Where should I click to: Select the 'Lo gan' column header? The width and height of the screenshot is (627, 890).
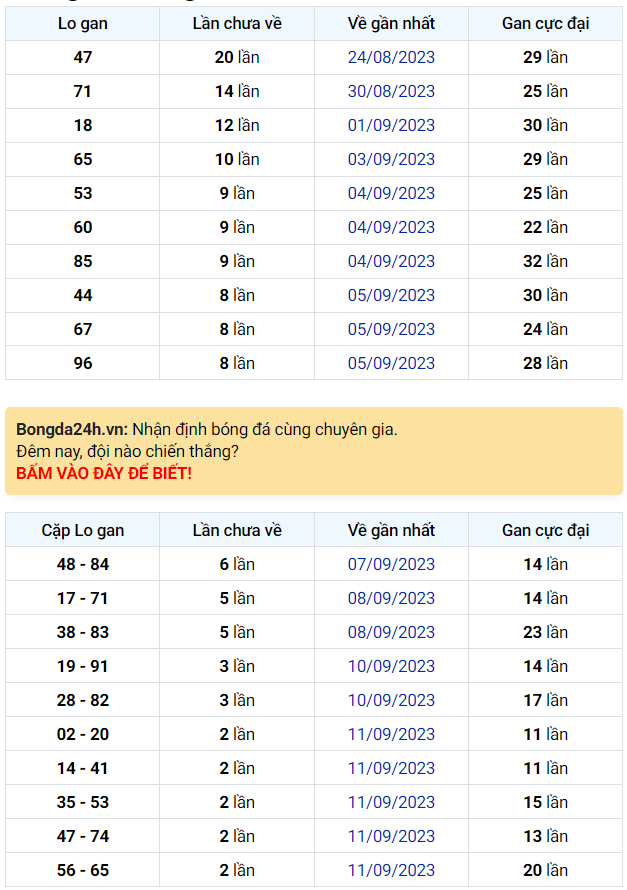click(81, 23)
